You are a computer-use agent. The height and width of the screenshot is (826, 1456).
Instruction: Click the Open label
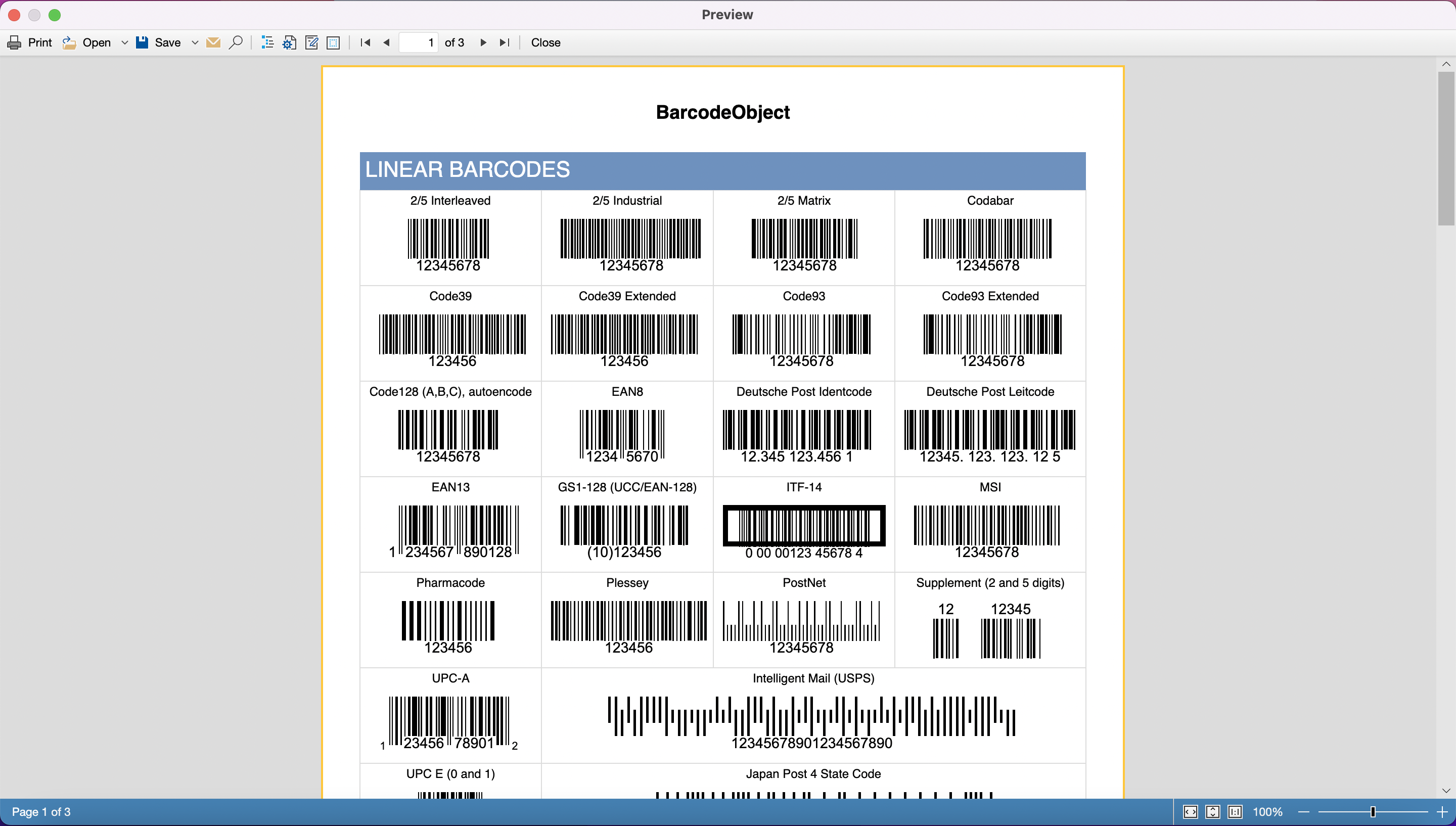[97, 42]
